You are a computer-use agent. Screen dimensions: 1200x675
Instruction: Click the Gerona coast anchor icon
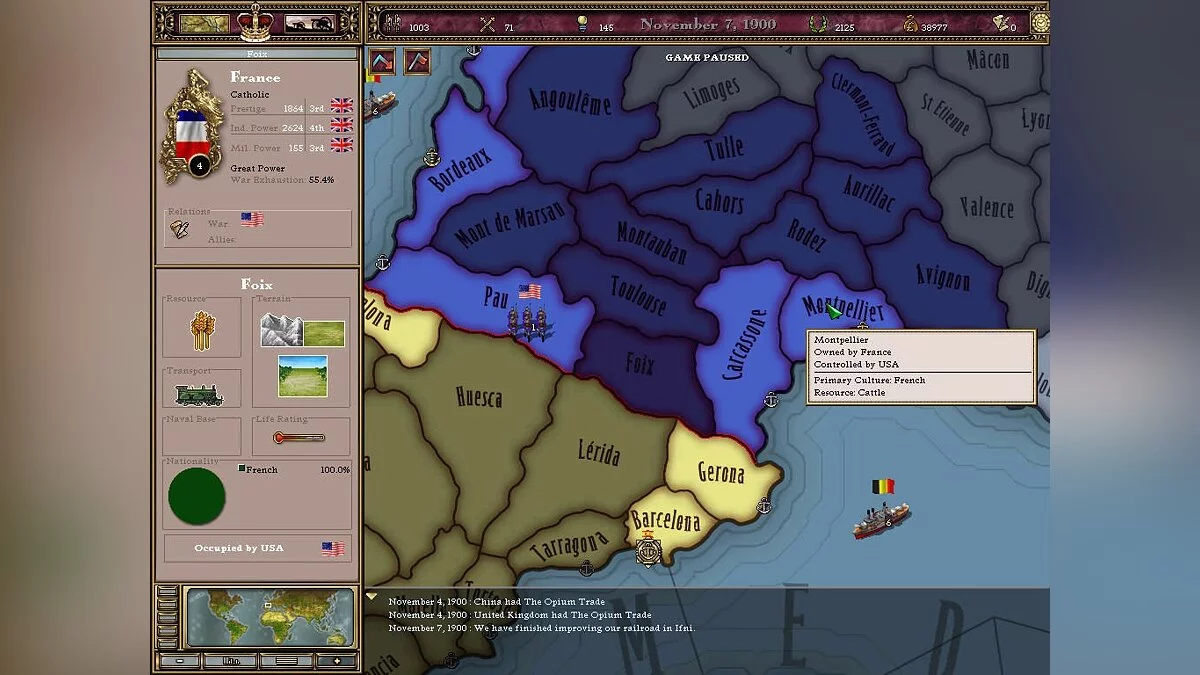pyautogui.click(x=764, y=506)
